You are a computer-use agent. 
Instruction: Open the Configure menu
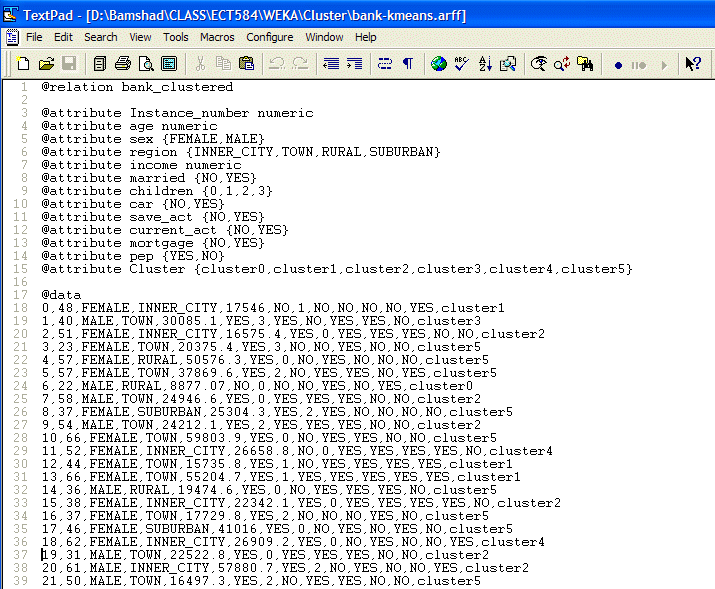(270, 37)
